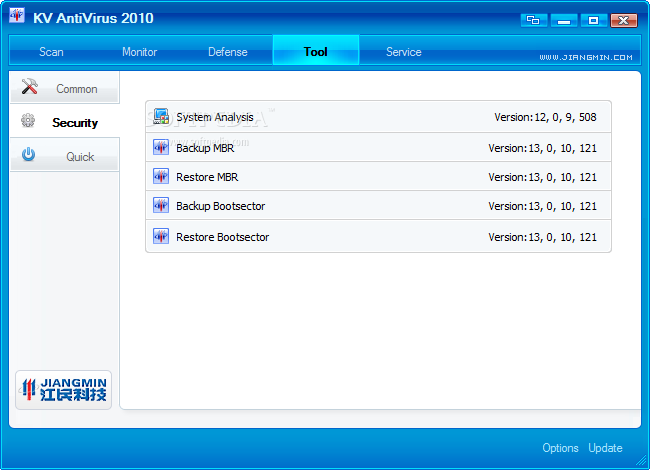This screenshot has width=650, height=470.
Task: Click the Restore MBR version number text
Action: coord(543,177)
